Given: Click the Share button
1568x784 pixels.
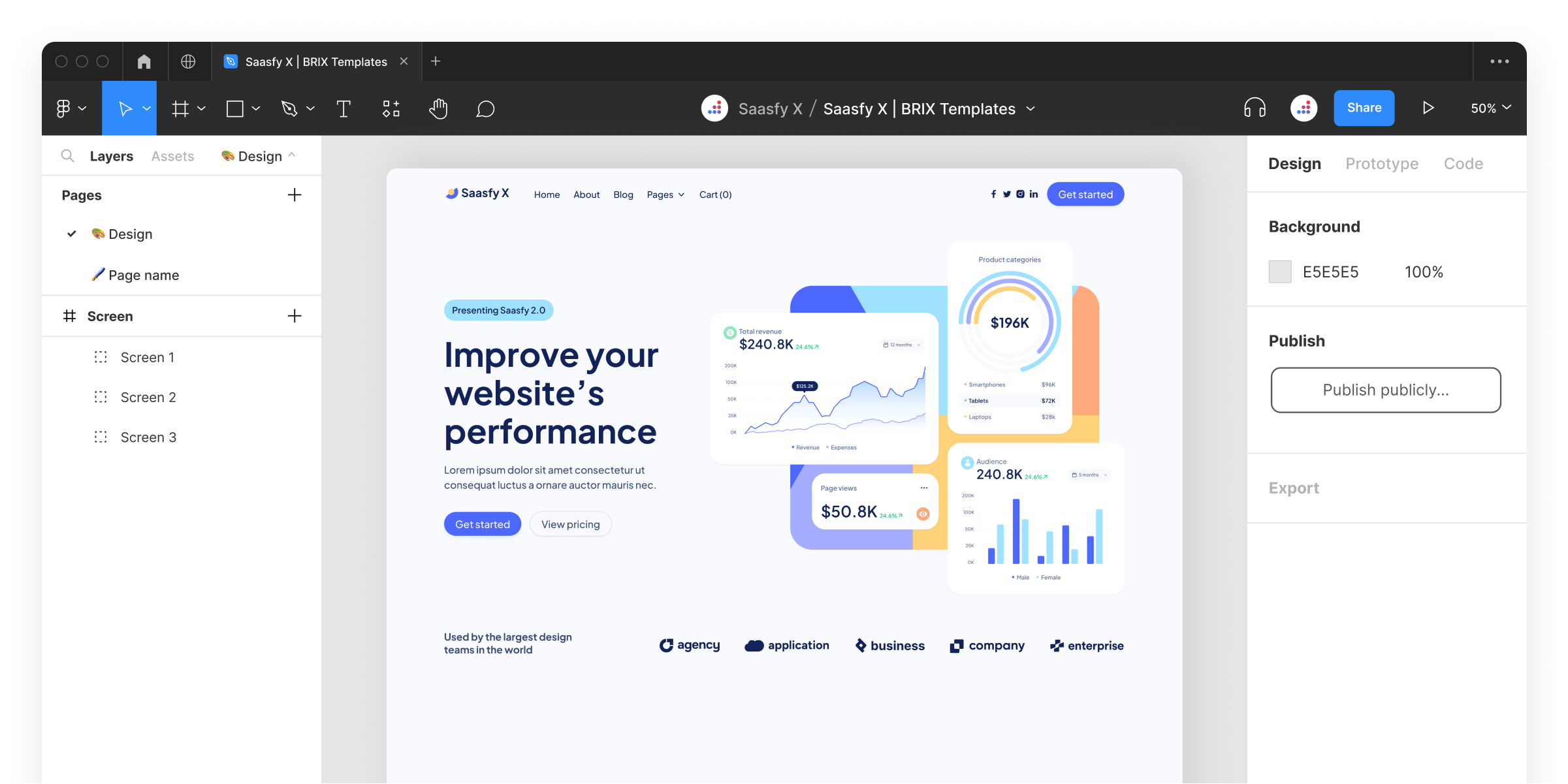Looking at the screenshot, I should point(1363,108).
